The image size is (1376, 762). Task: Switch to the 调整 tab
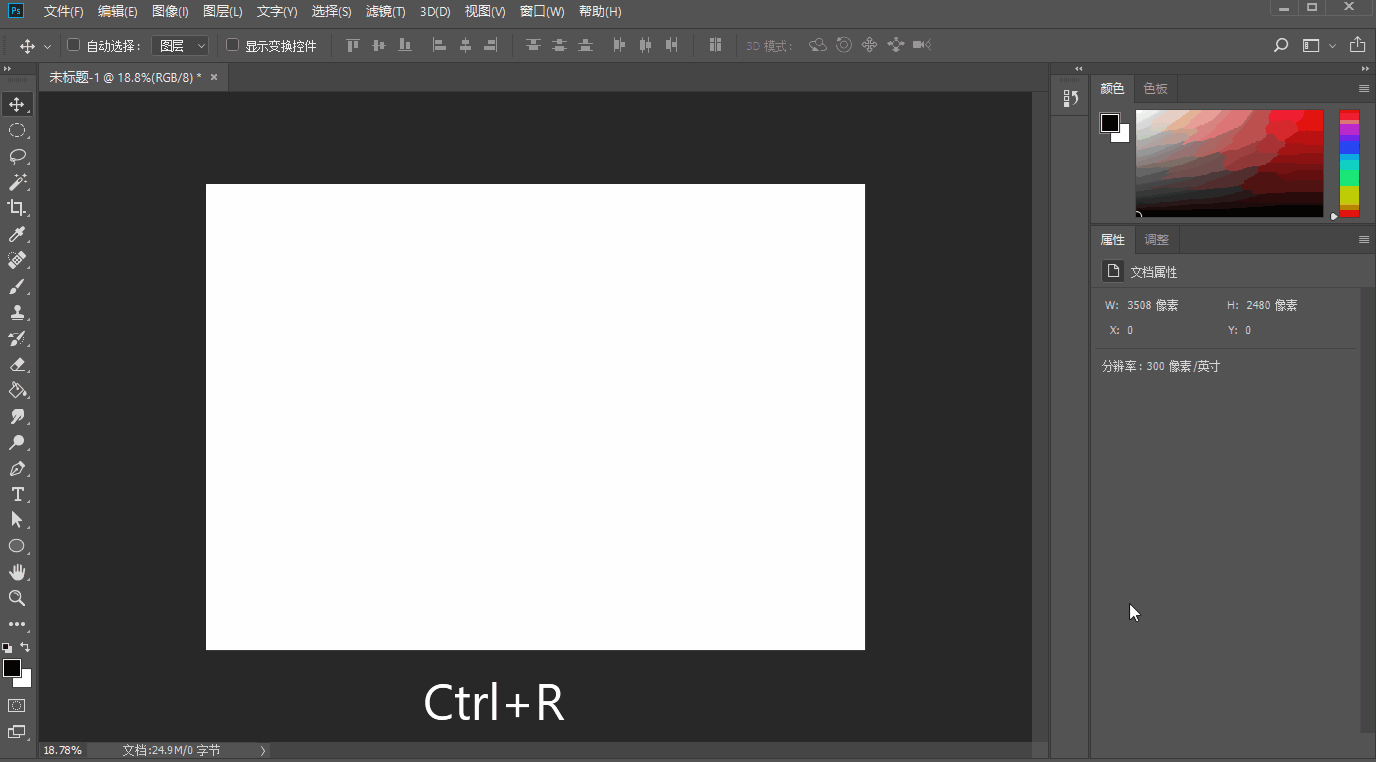pos(1156,239)
